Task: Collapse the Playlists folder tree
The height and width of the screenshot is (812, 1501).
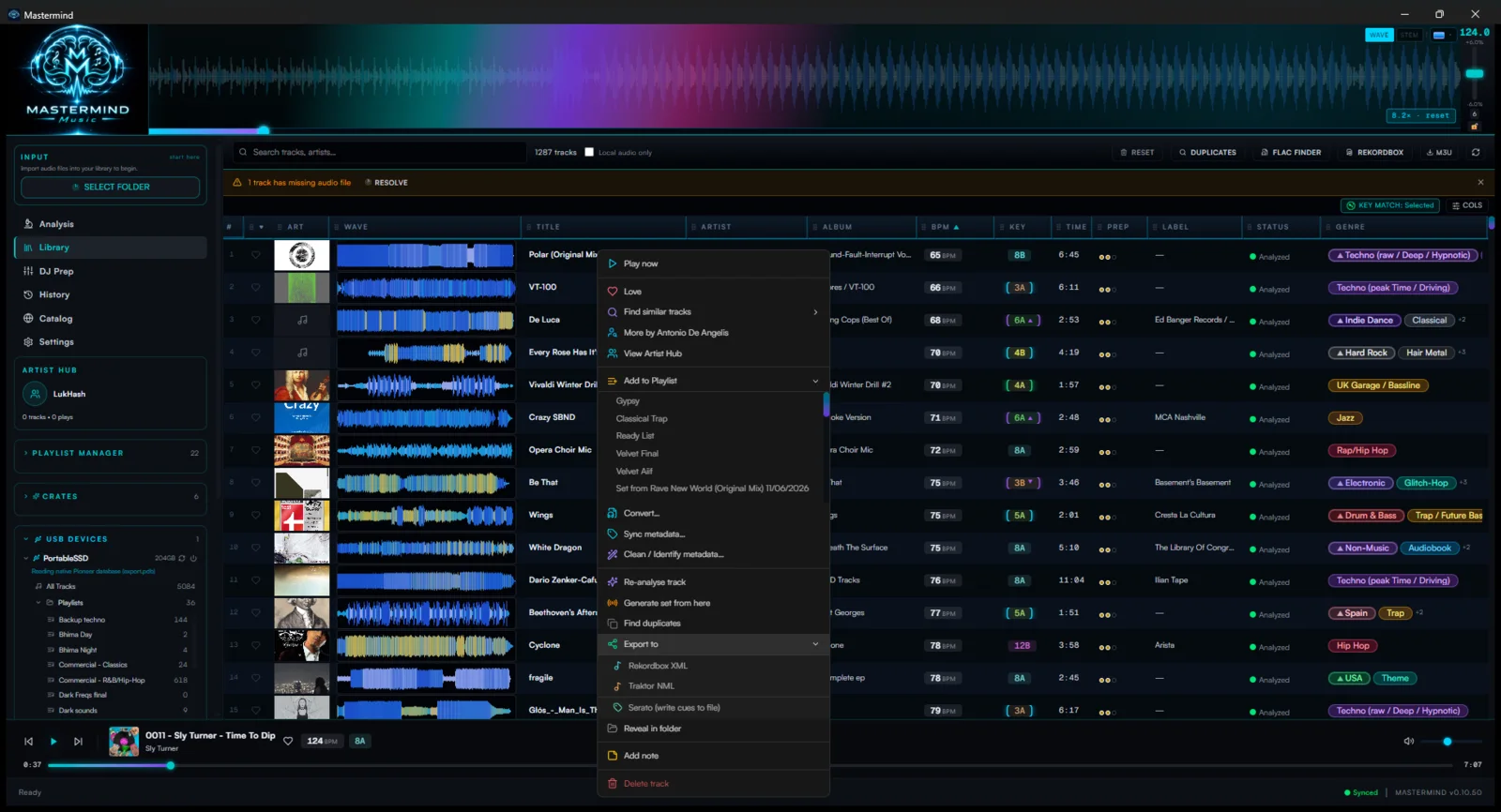Action: point(38,603)
